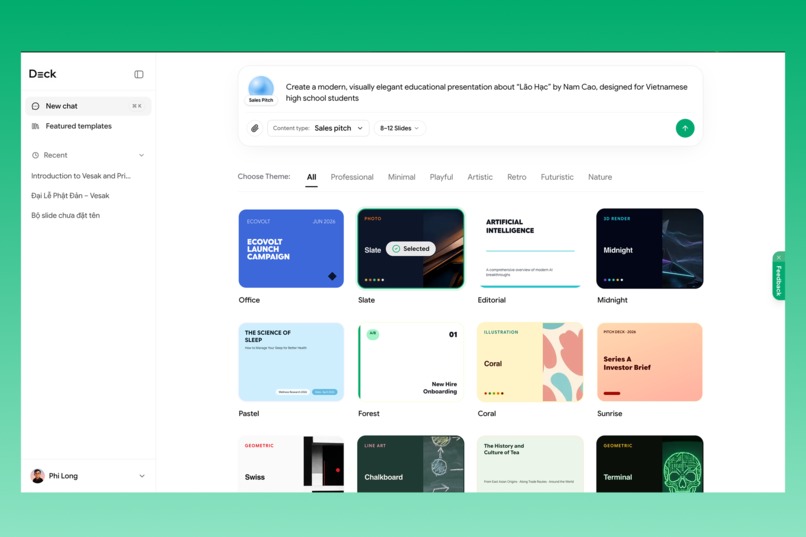806x537 pixels.
Task: Click the Editorial label under thumbnail
Action: 491,300
